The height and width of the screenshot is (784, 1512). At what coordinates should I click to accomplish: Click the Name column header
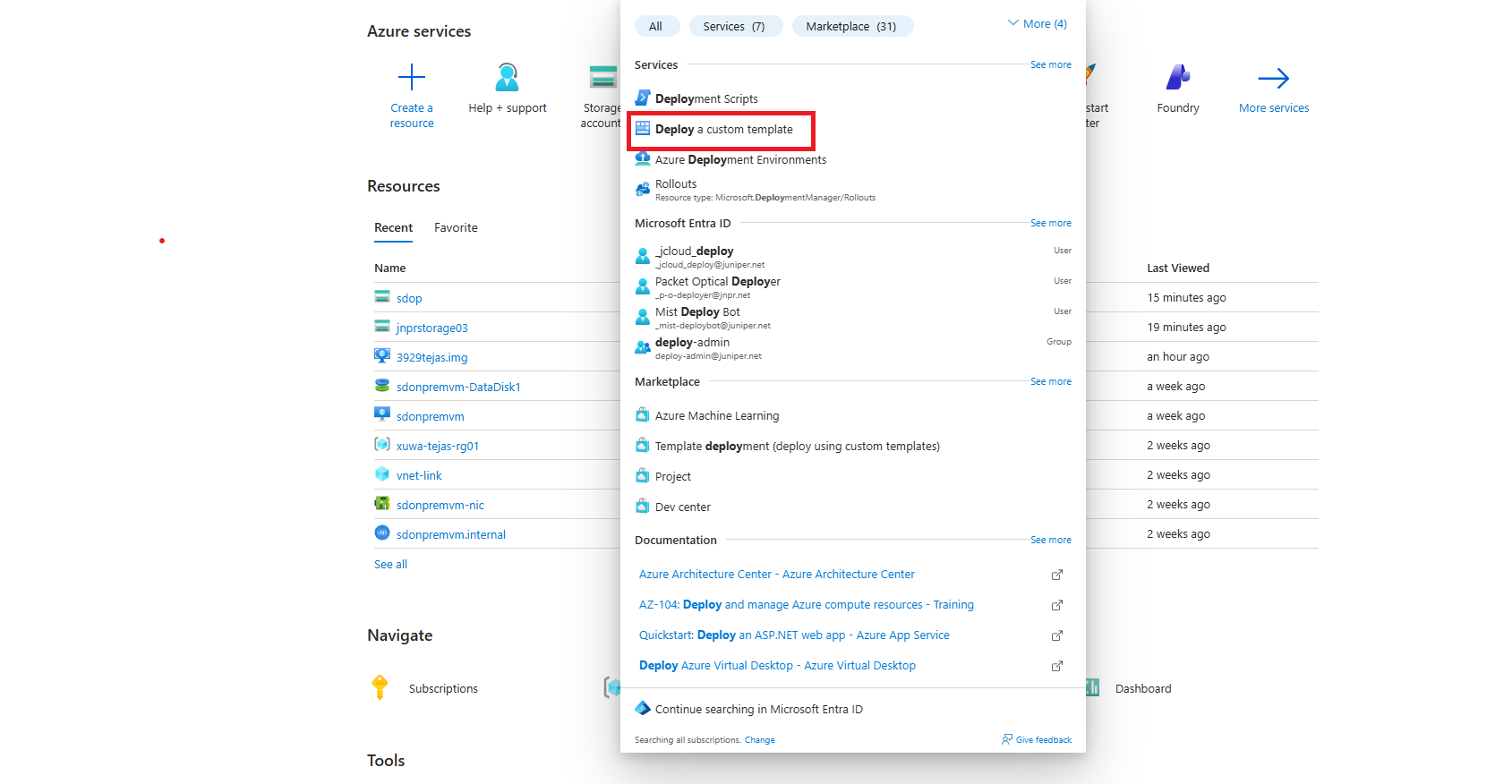coord(390,268)
